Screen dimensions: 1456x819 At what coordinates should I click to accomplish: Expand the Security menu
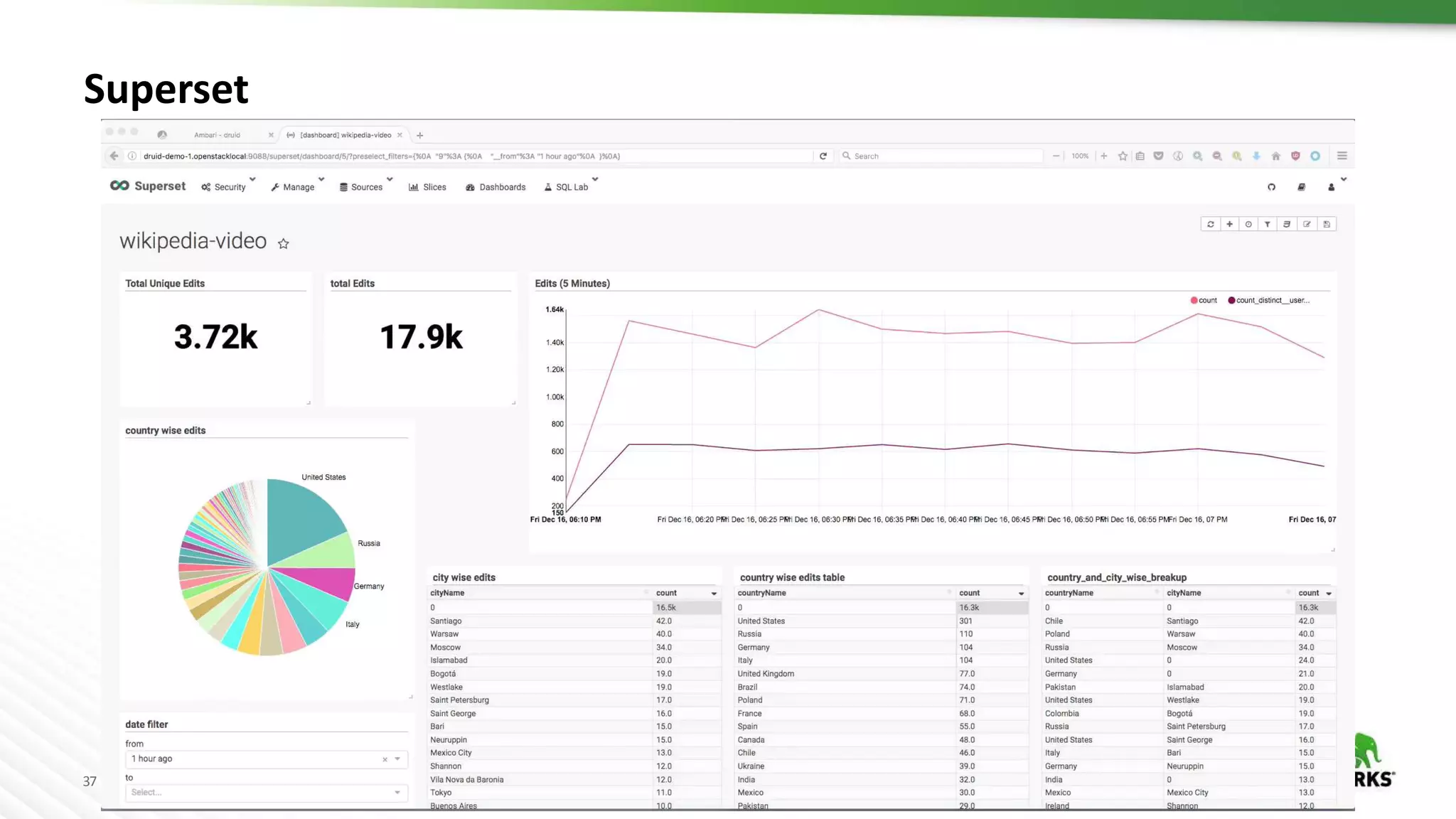pyautogui.click(x=228, y=187)
